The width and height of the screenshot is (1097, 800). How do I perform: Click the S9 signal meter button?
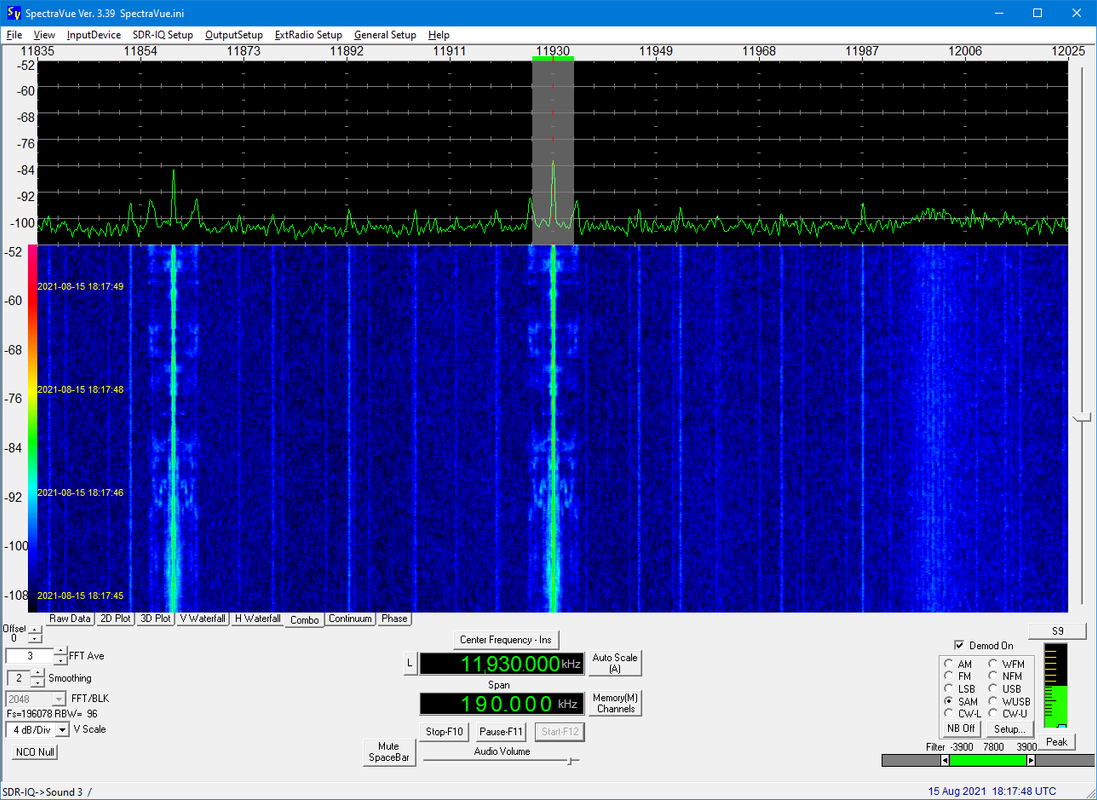click(x=1057, y=631)
